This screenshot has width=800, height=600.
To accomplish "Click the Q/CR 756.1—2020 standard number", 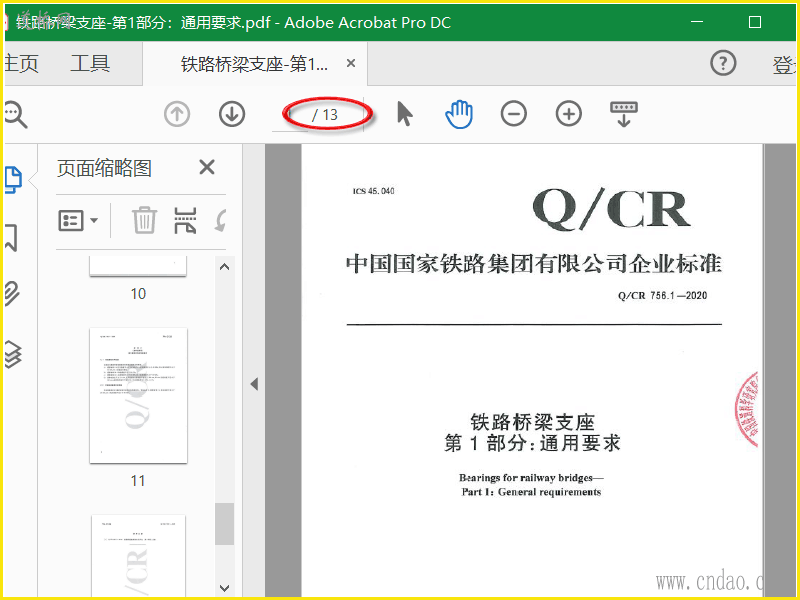I will tap(662, 295).
